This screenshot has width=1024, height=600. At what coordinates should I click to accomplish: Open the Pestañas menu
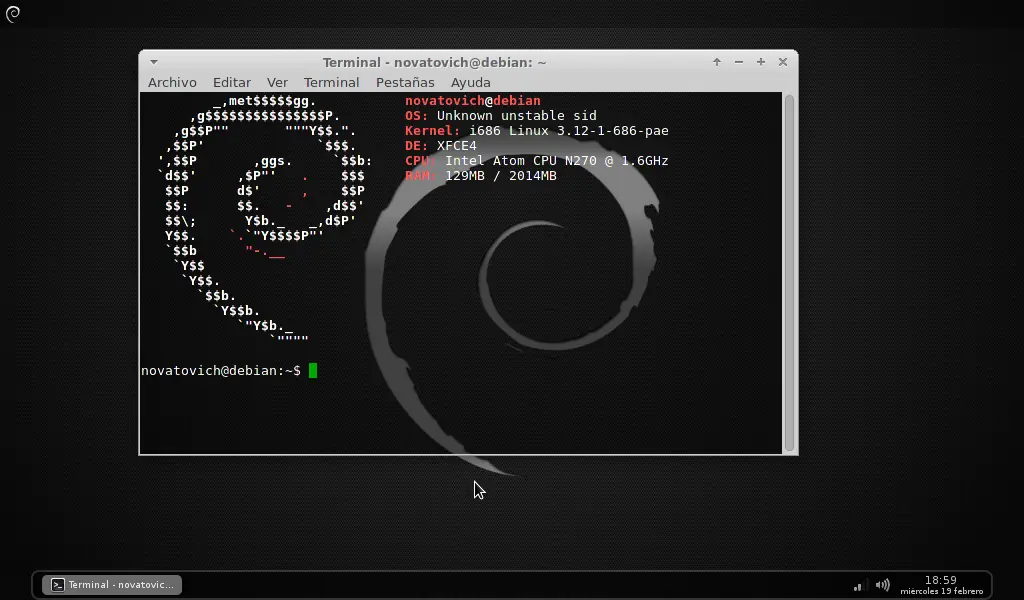pyautogui.click(x=405, y=82)
